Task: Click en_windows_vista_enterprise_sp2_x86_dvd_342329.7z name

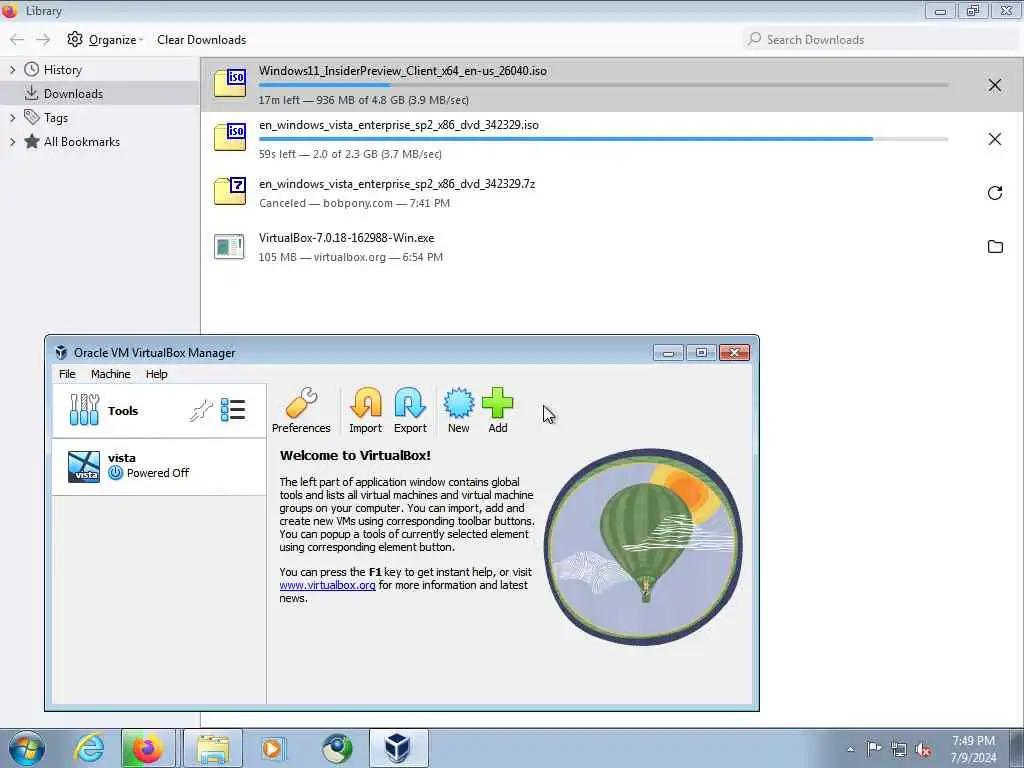Action: click(x=396, y=184)
